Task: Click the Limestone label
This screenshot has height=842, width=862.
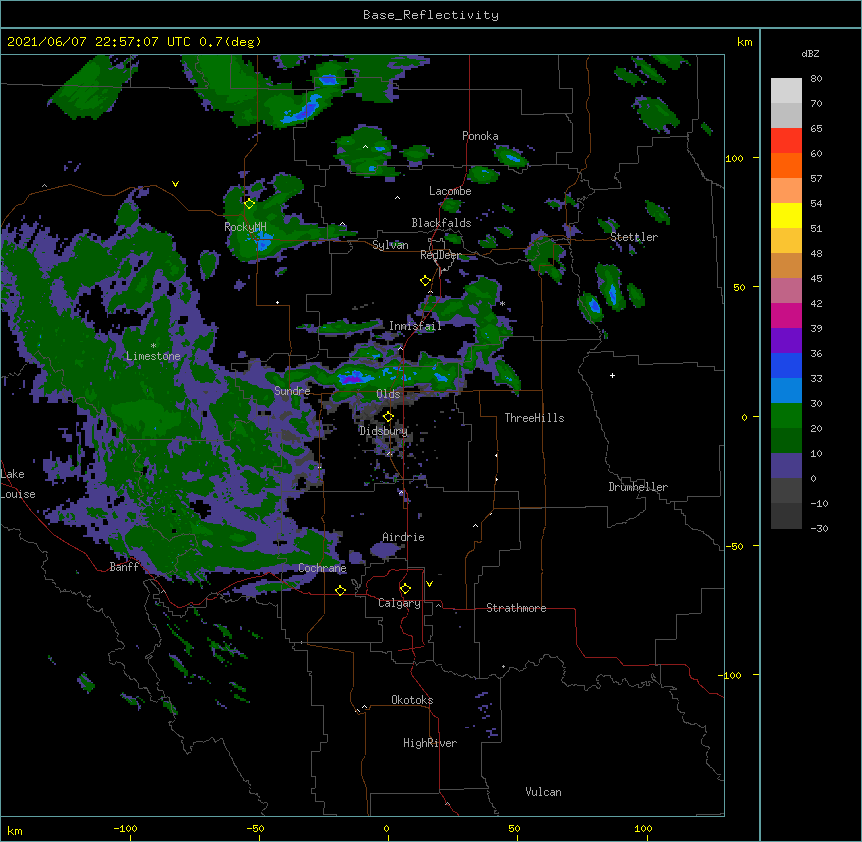Action: point(153,356)
